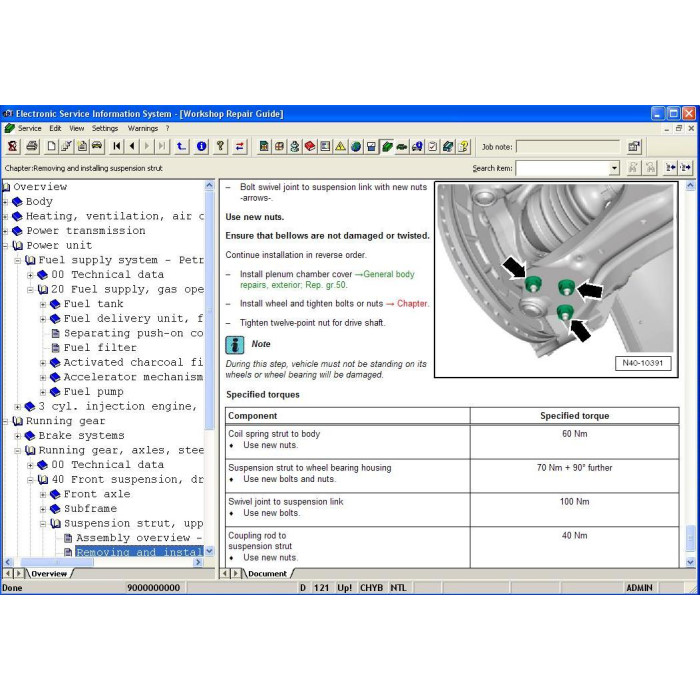Click the truck with info badge icon
The image size is (700, 700).
coord(417,146)
